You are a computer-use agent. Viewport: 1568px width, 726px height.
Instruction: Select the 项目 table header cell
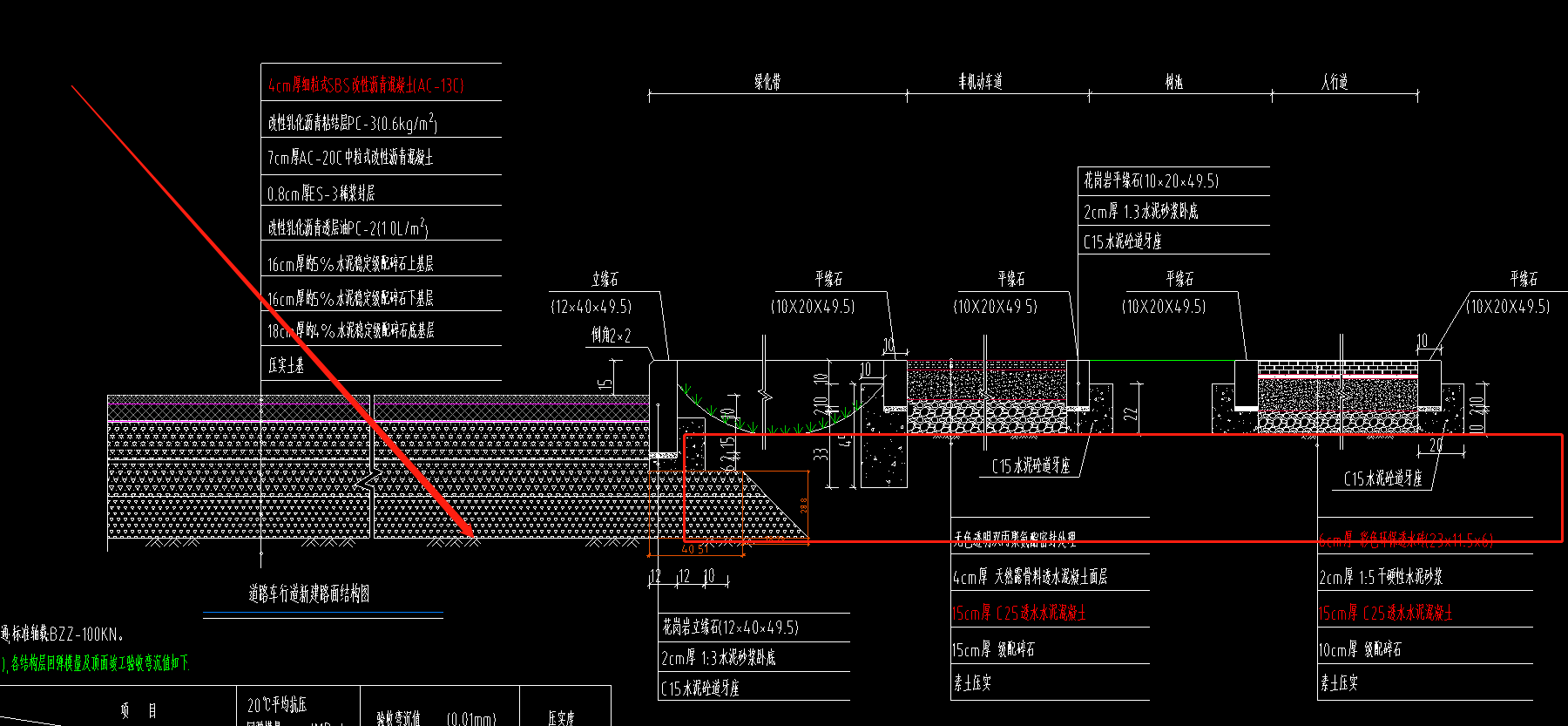click(139, 710)
